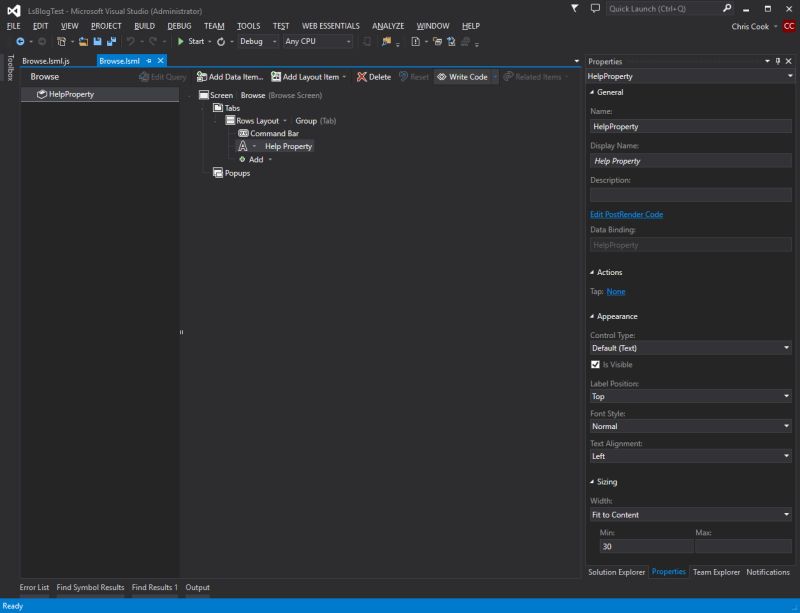The width and height of the screenshot is (800, 613).
Task: Open the Label Position dropdown
Action: pos(690,397)
